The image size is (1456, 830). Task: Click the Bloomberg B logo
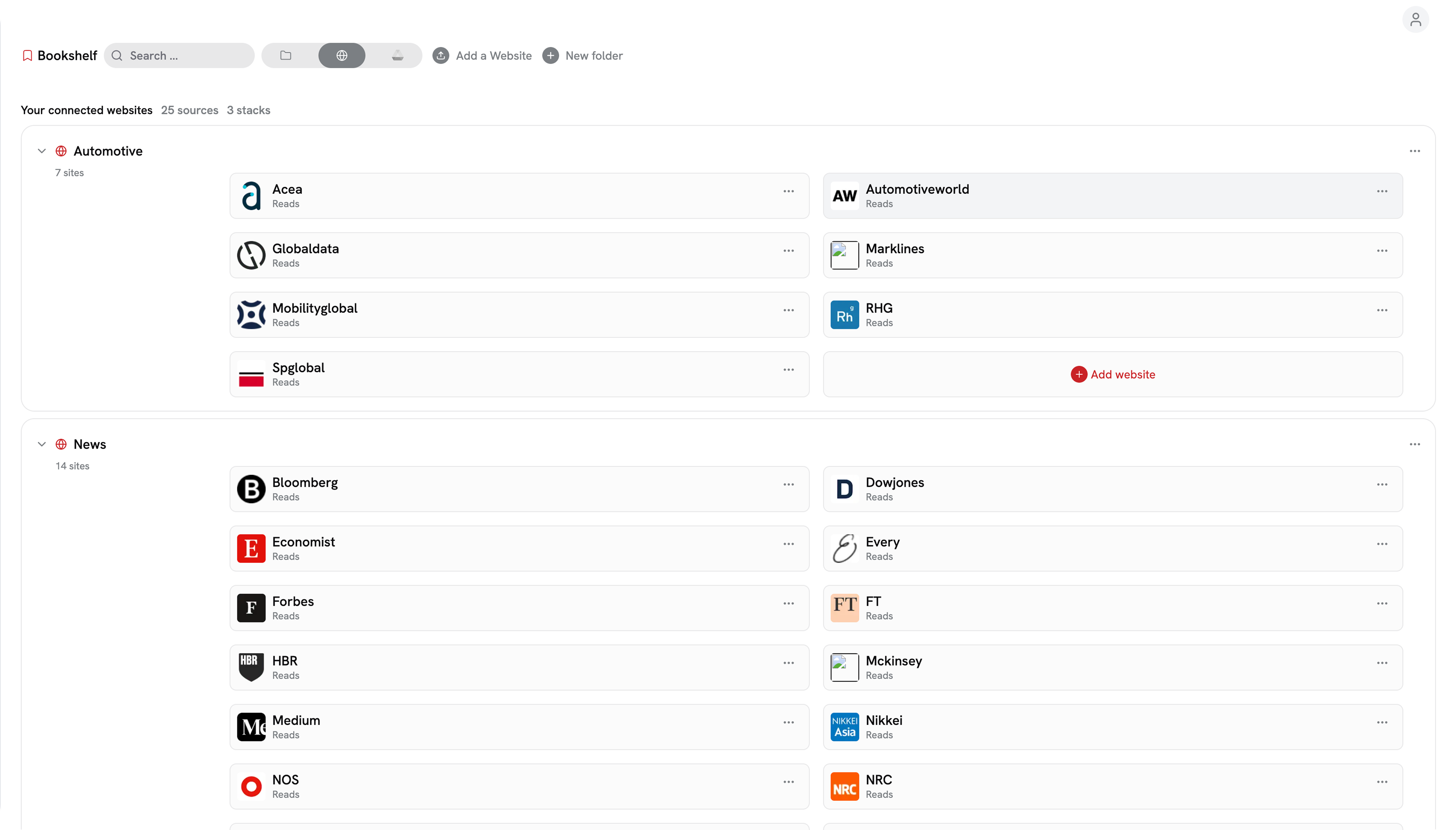click(x=251, y=489)
